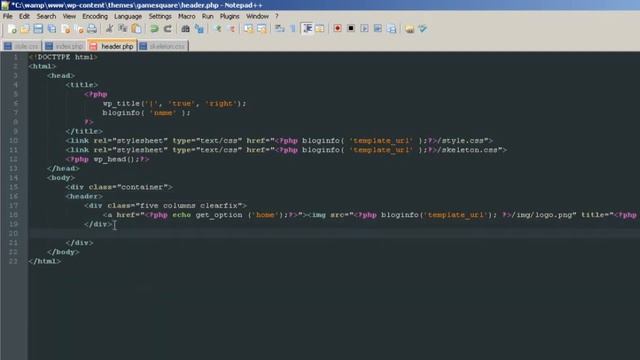This screenshot has height=360, width=640.
Task: Click the '<div class="container">' line
Action: pyautogui.click(x=119, y=187)
